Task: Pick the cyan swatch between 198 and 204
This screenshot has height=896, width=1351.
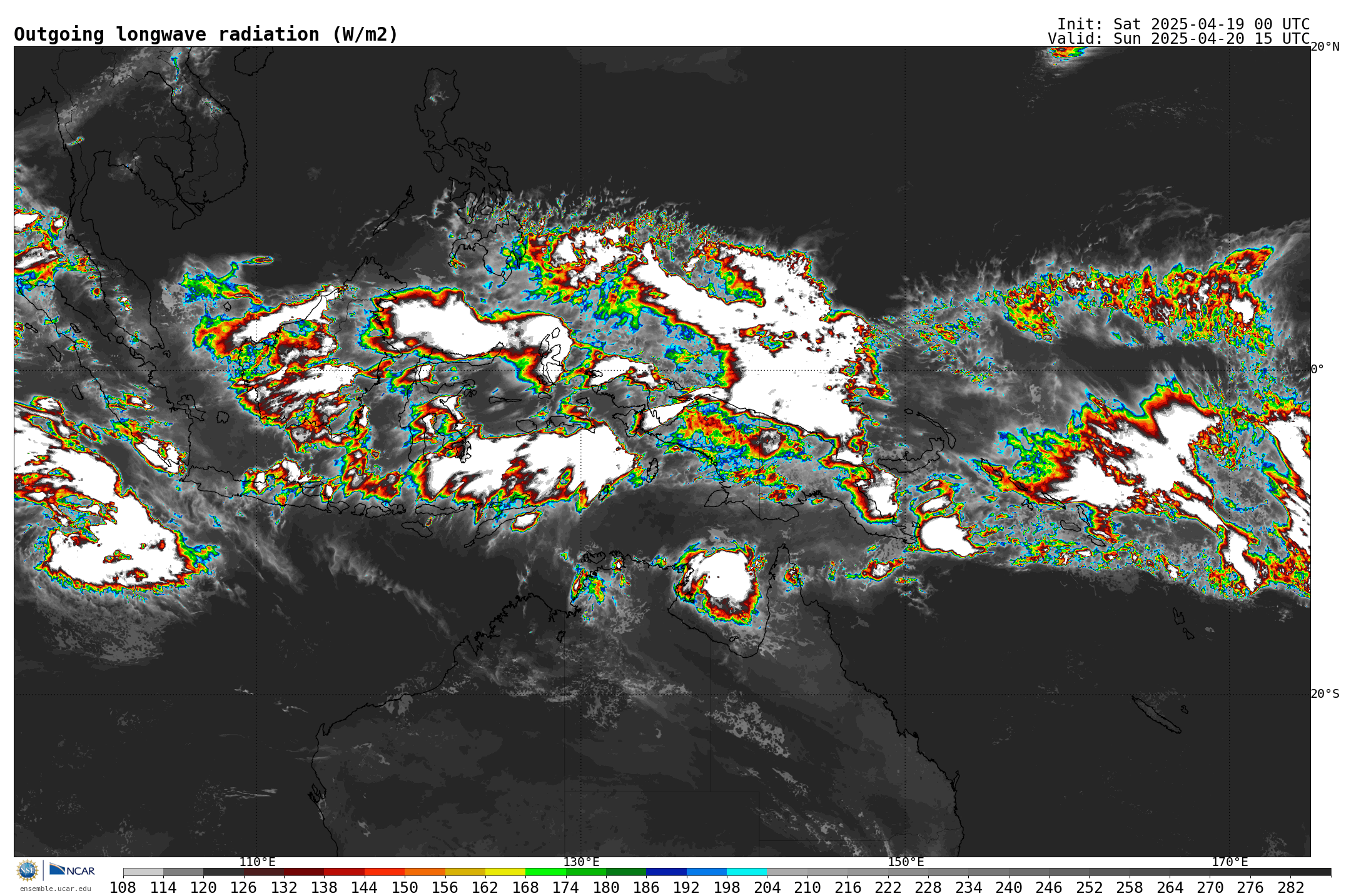Action: [x=747, y=872]
